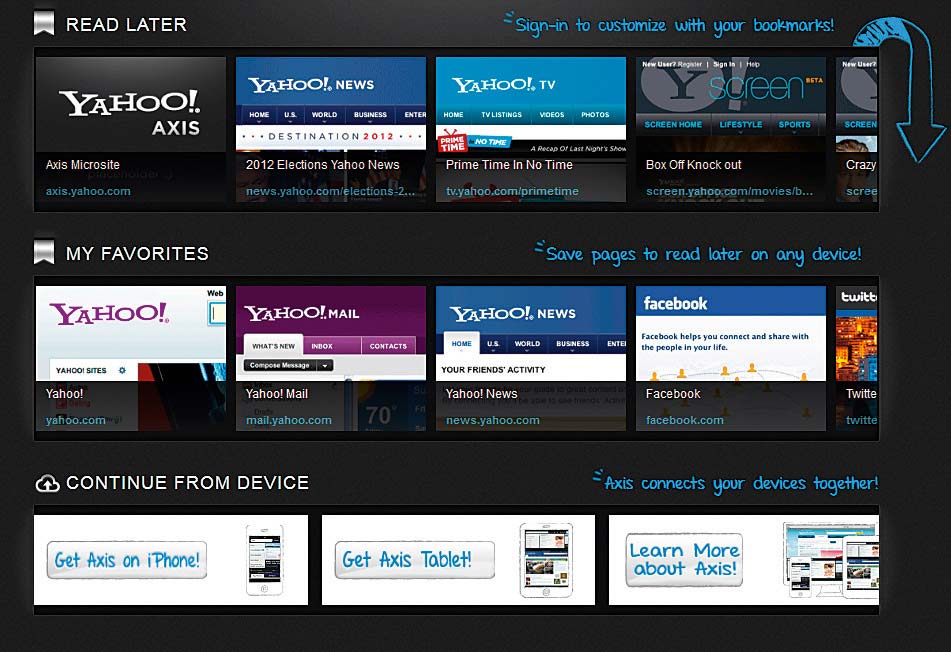Open the purple Yahoo! homepage favorite thumbnail
The width and height of the screenshot is (951, 652).
pyautogui.click(x=131, y=358)
